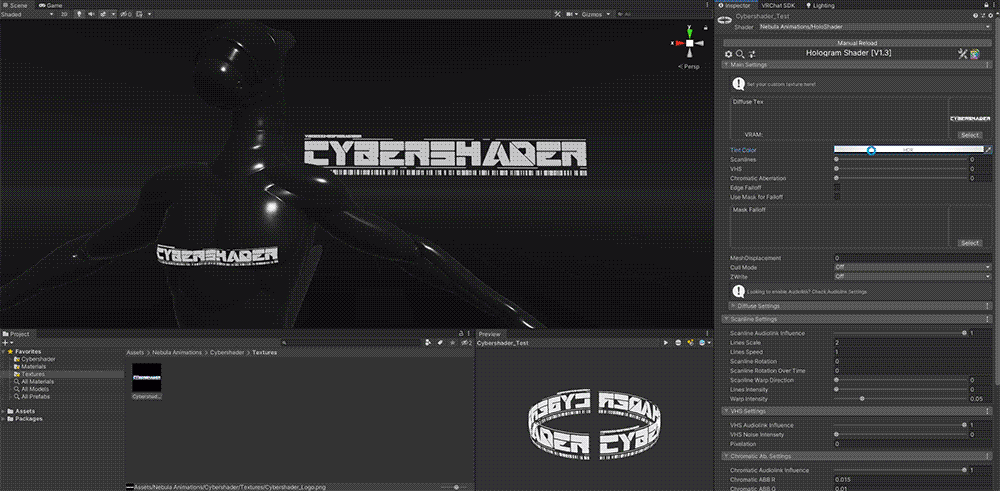
Task: Switch to the Scene tab
Action: pyautogui.click(x=15, y=4)
